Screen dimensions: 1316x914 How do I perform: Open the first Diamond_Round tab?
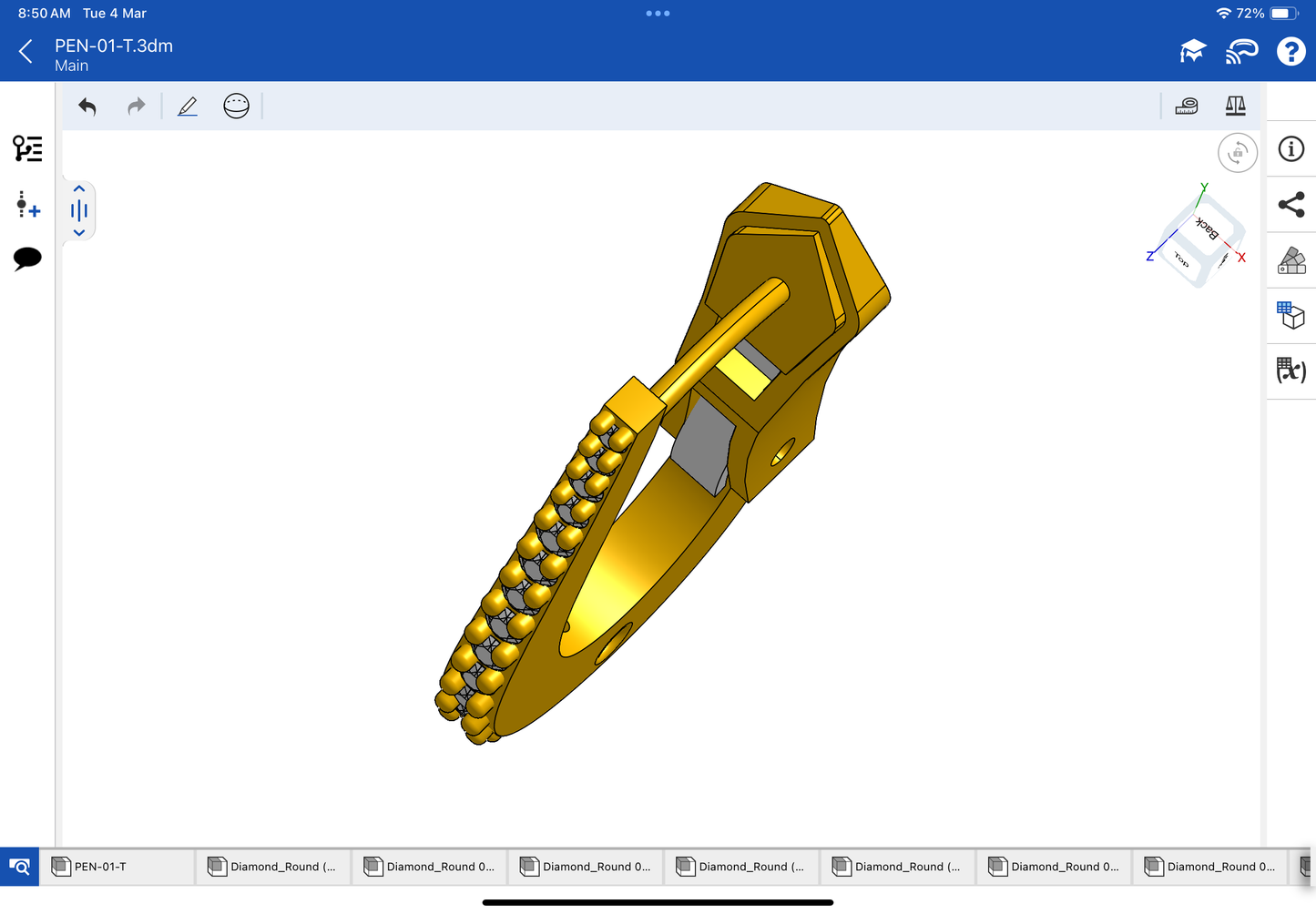[273, 867]
